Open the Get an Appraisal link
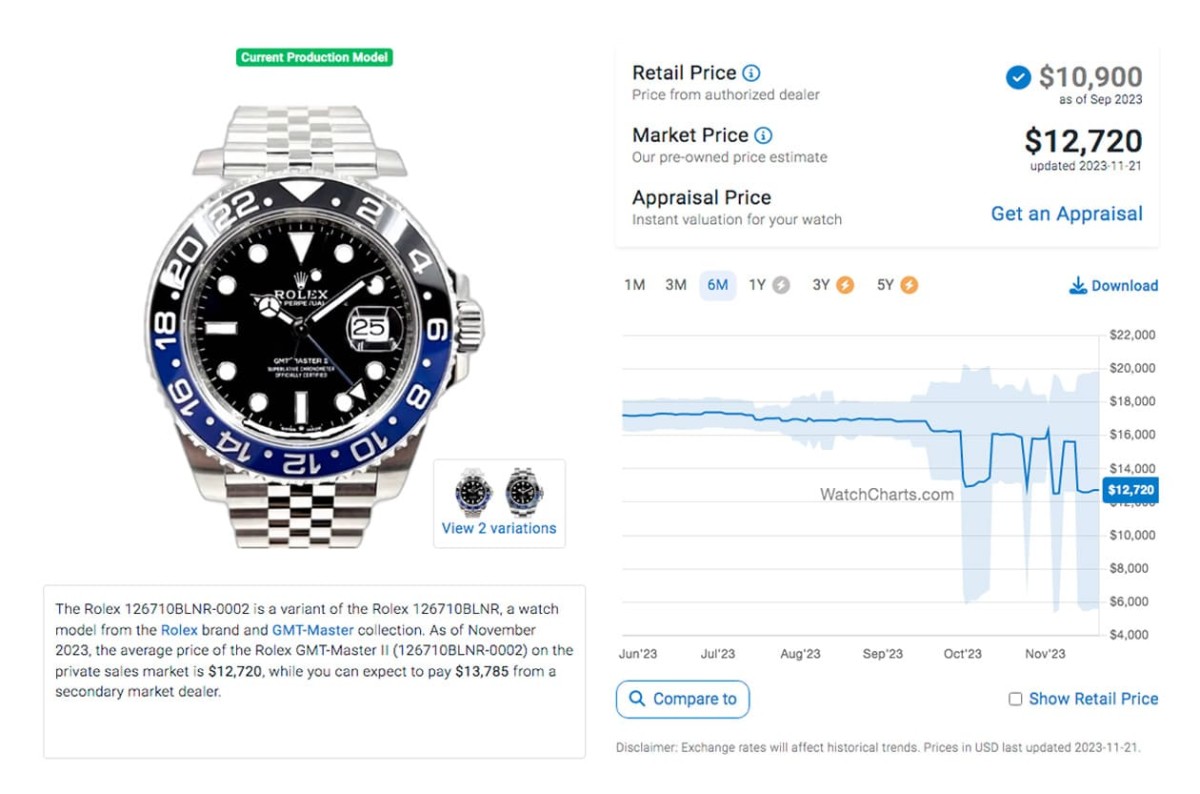The height and width of the screenshot is (794, 1200). click(1066, 213)
